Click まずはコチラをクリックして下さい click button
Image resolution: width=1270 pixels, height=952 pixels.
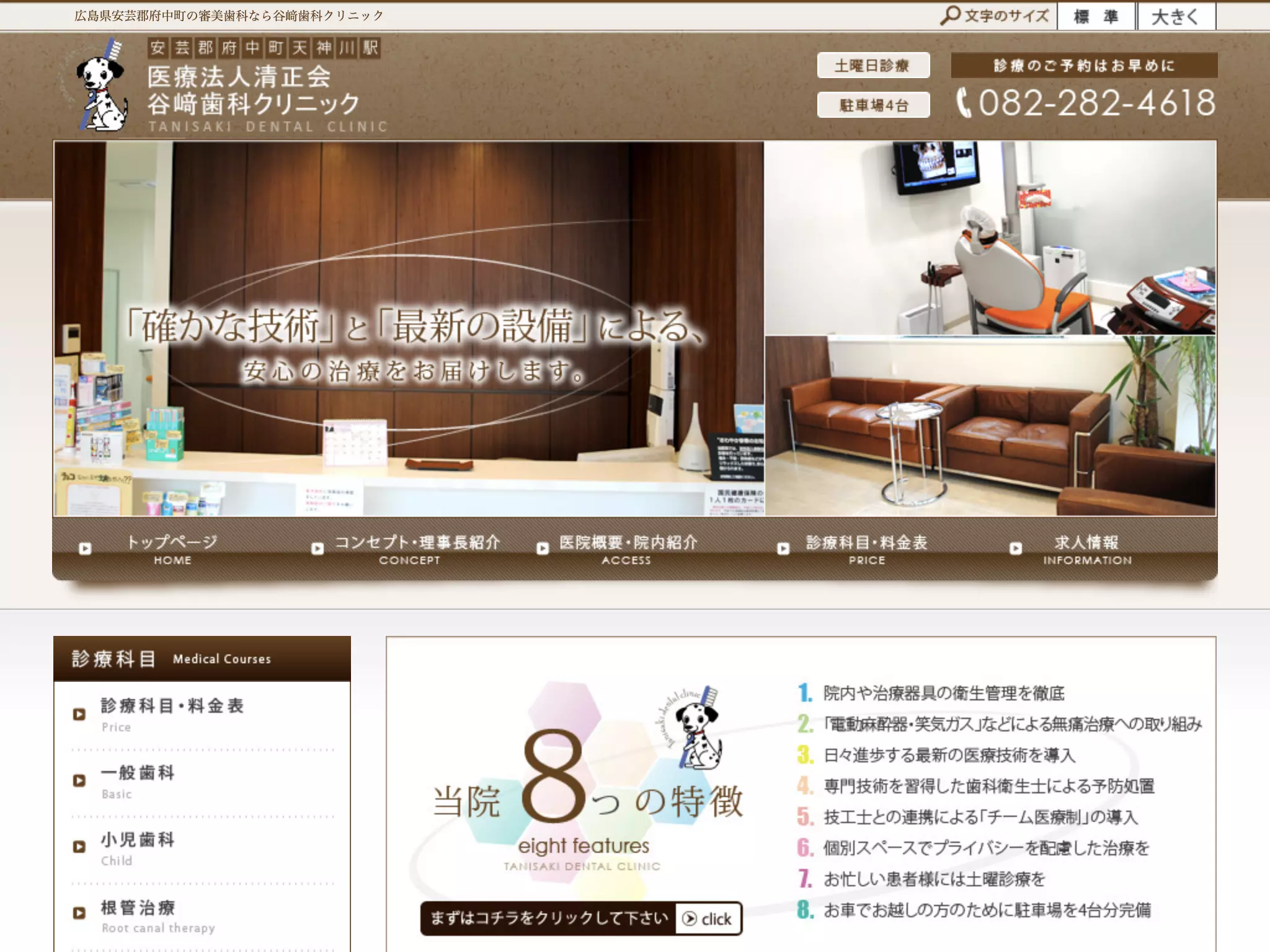(x=581, y=919)
